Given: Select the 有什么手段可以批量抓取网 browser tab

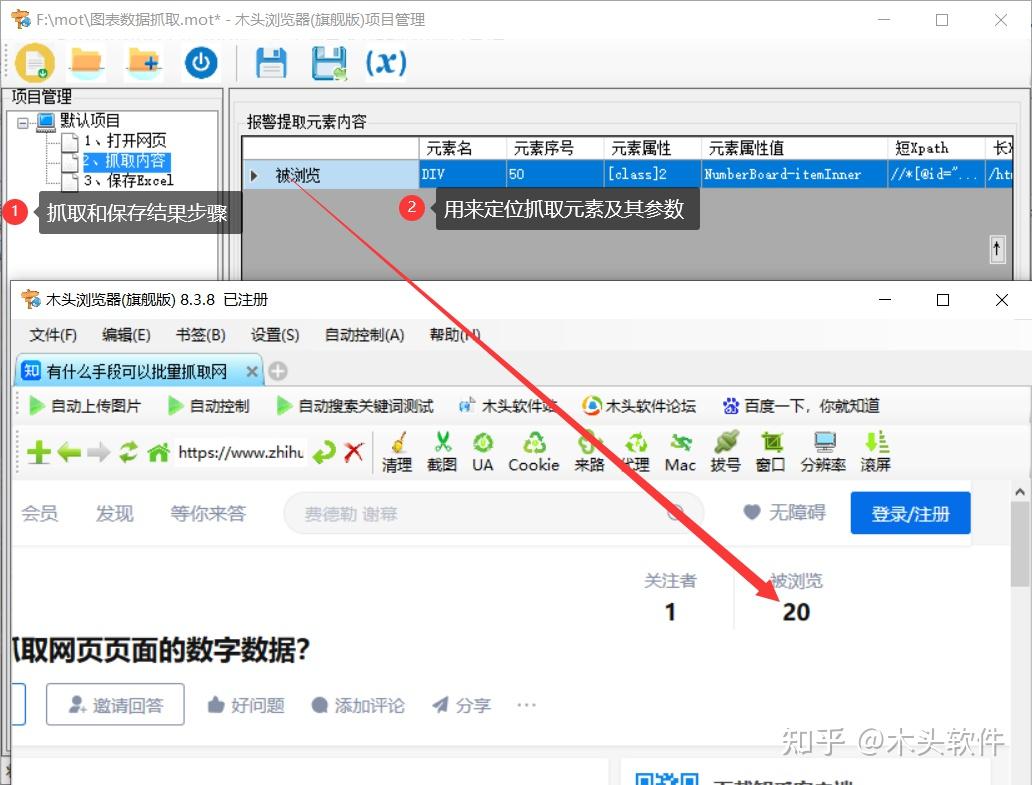Looking at the screenshot, I should tap(137, 372).
